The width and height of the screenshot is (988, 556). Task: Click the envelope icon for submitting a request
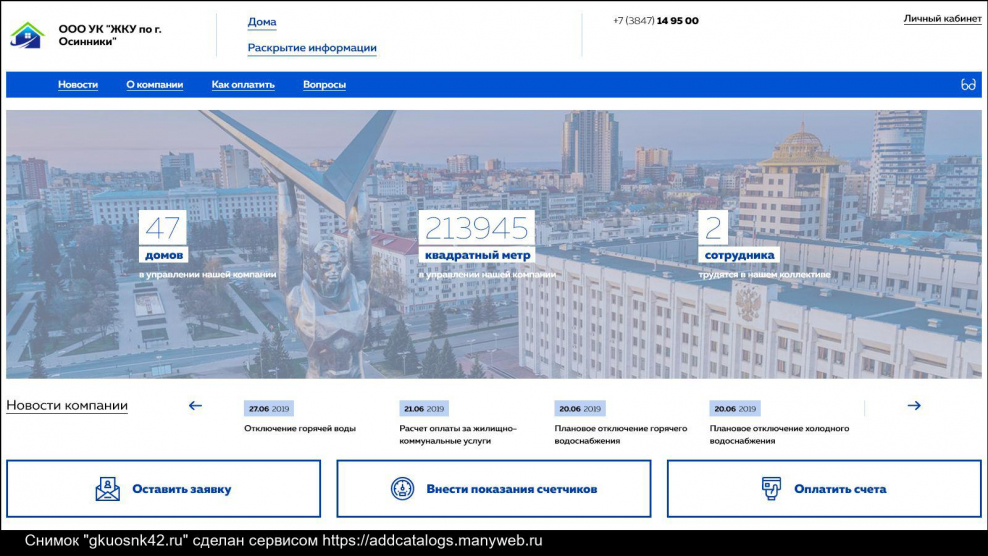pos(107,489)
